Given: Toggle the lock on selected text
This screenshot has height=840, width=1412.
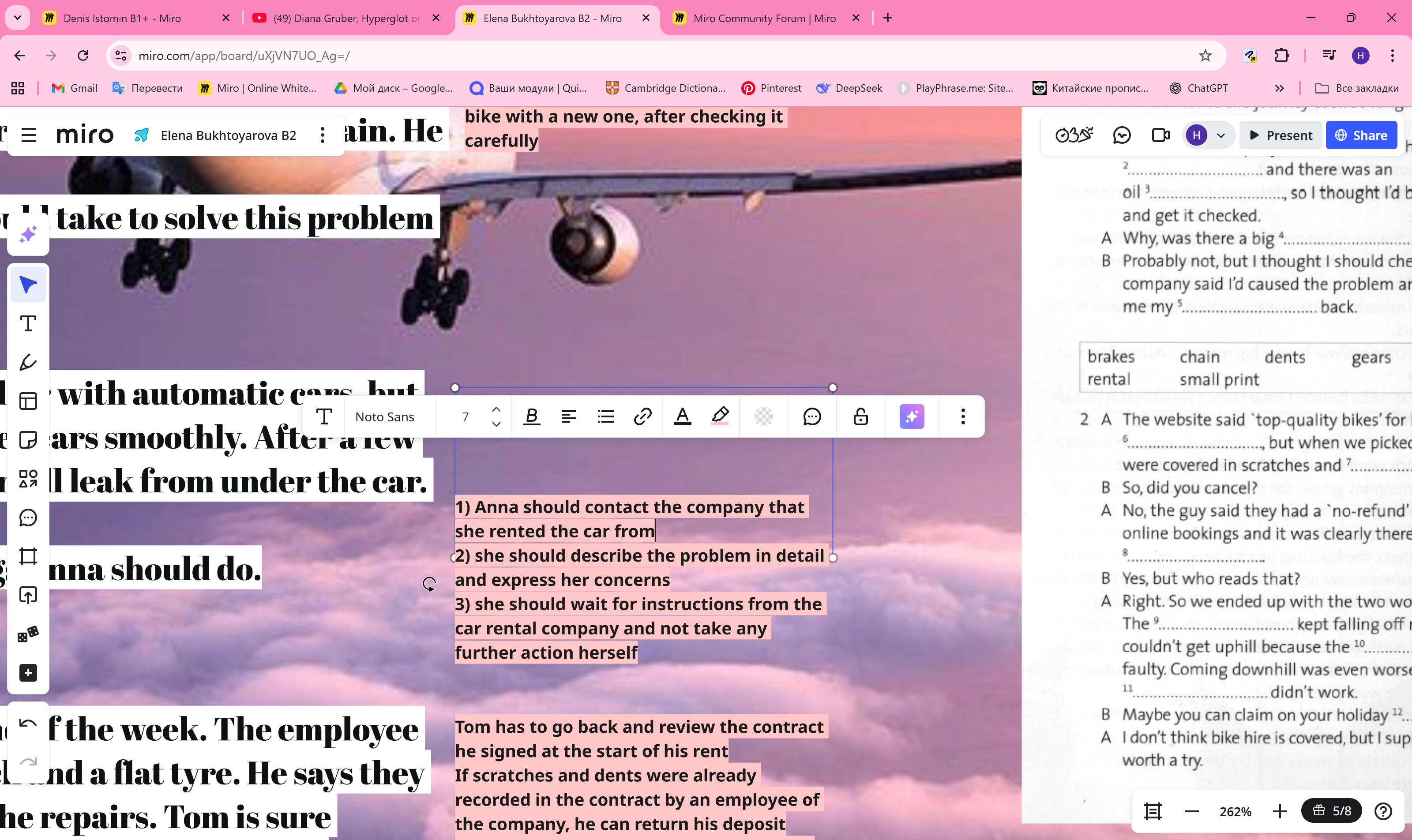Looking at the screenshot, I should point(860,417).
